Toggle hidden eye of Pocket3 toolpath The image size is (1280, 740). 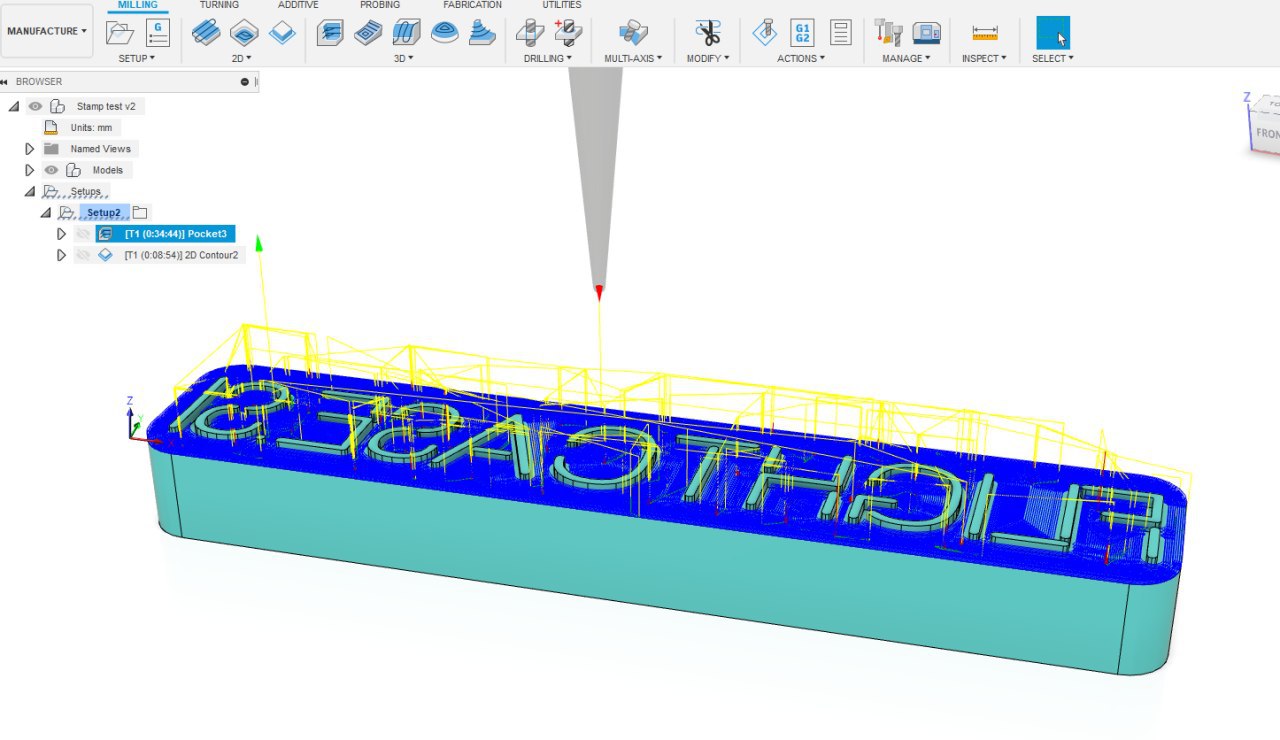tap(82, 234)
